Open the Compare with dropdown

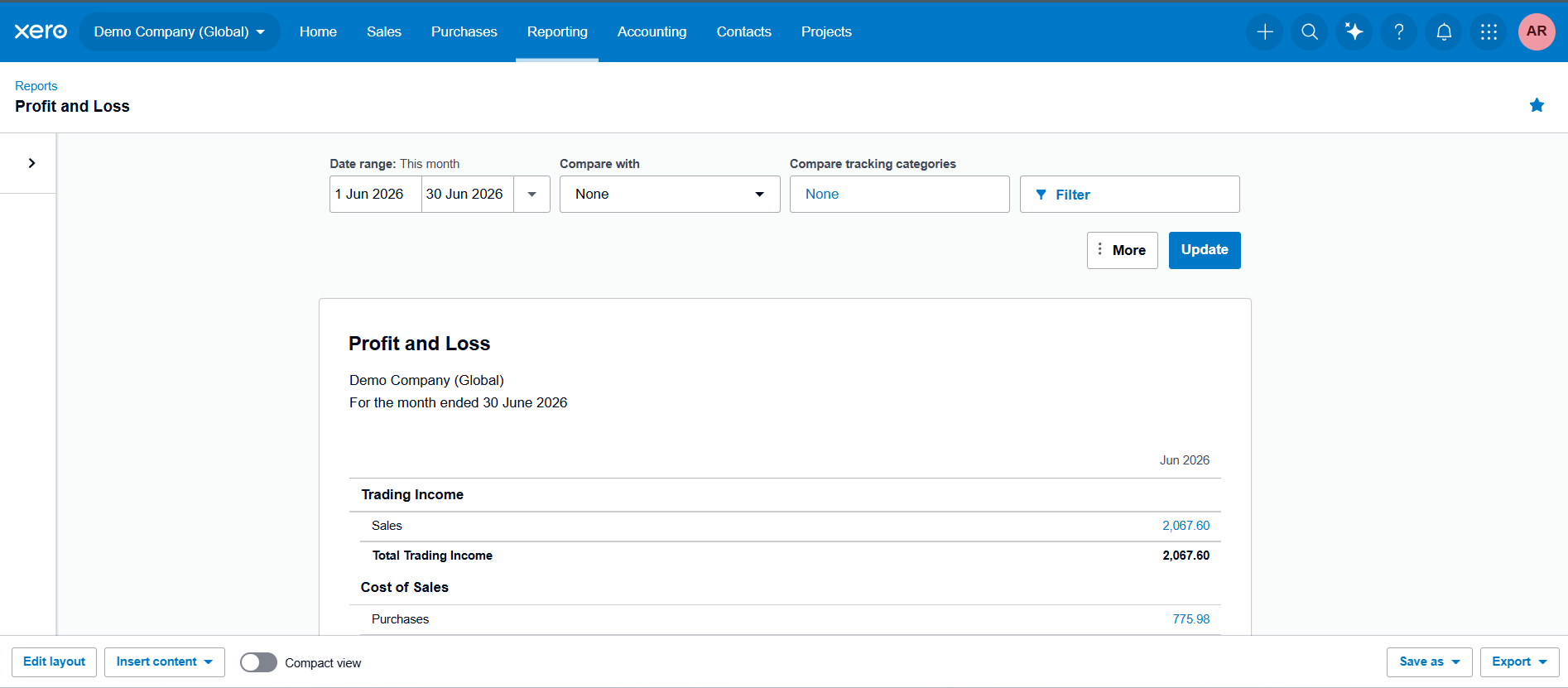click(670, 194)
